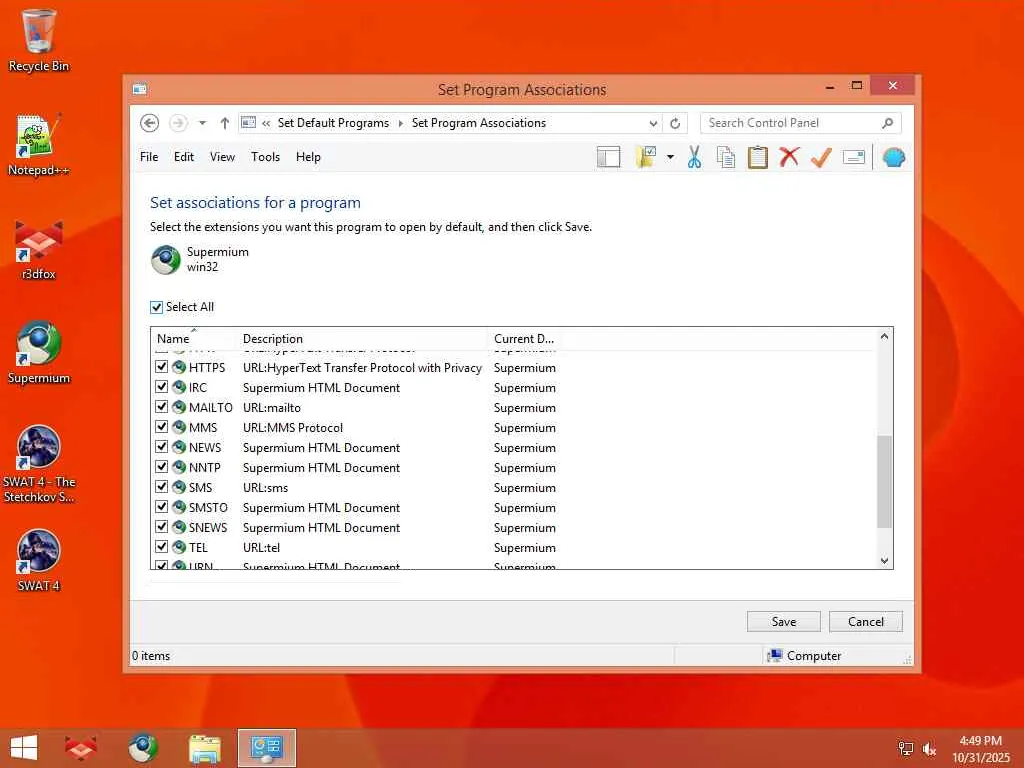Click the Supermium program icon in header
Screen dimensions: 1024x768
[166, 259]
